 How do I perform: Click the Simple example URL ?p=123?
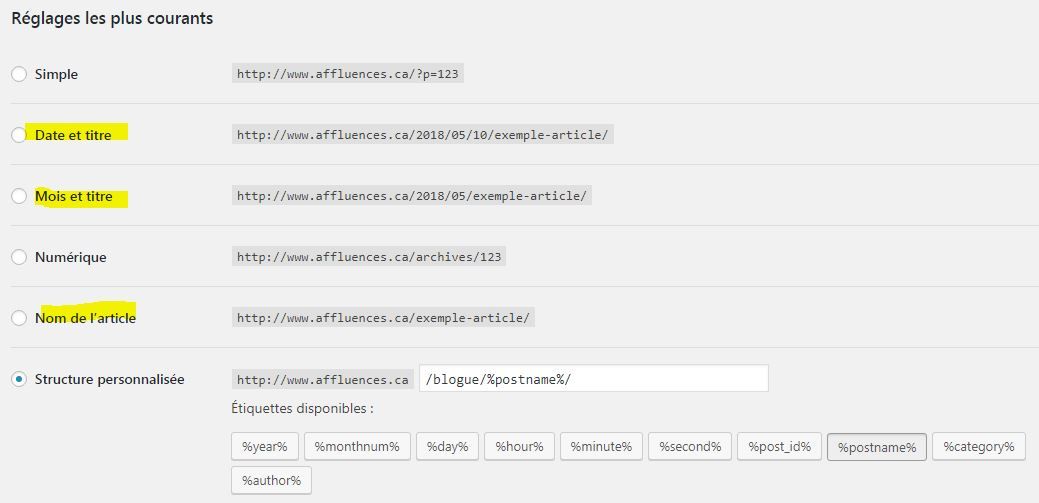(348, 74)
